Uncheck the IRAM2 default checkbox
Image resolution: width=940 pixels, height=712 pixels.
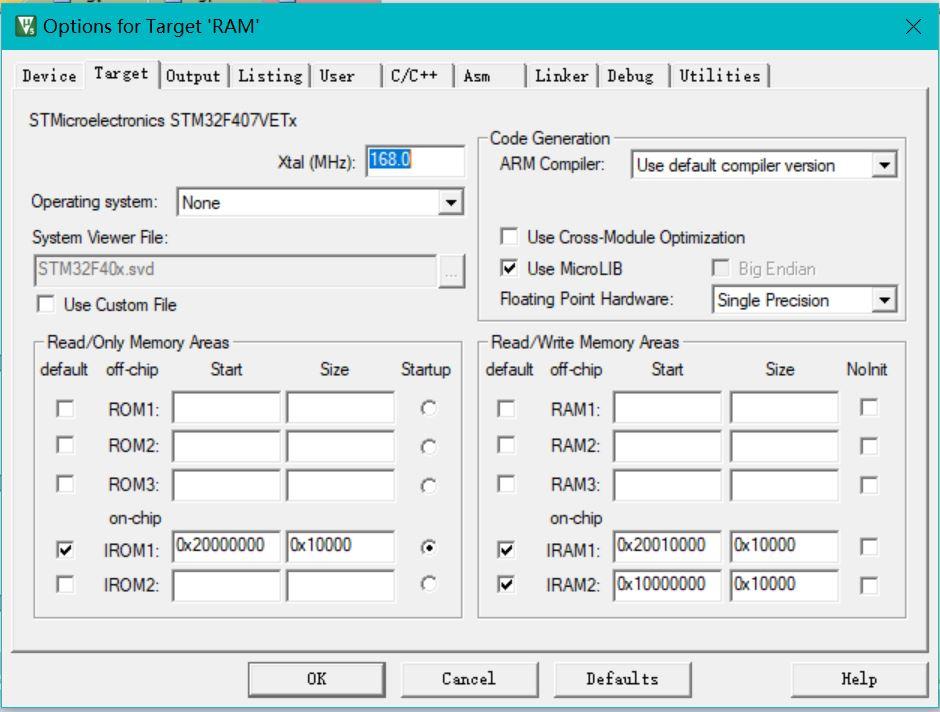pos(506,584)
